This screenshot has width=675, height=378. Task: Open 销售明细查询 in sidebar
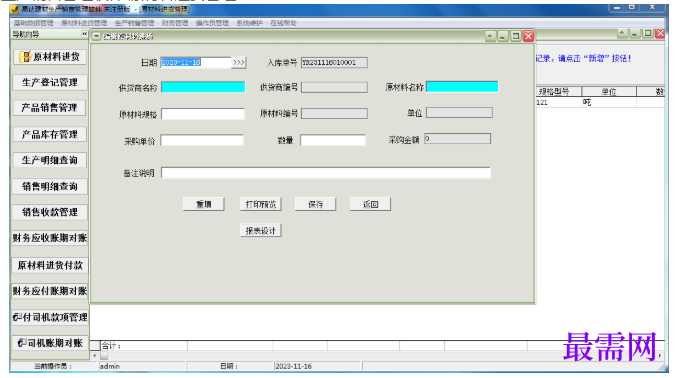click(x=50, y=186)
